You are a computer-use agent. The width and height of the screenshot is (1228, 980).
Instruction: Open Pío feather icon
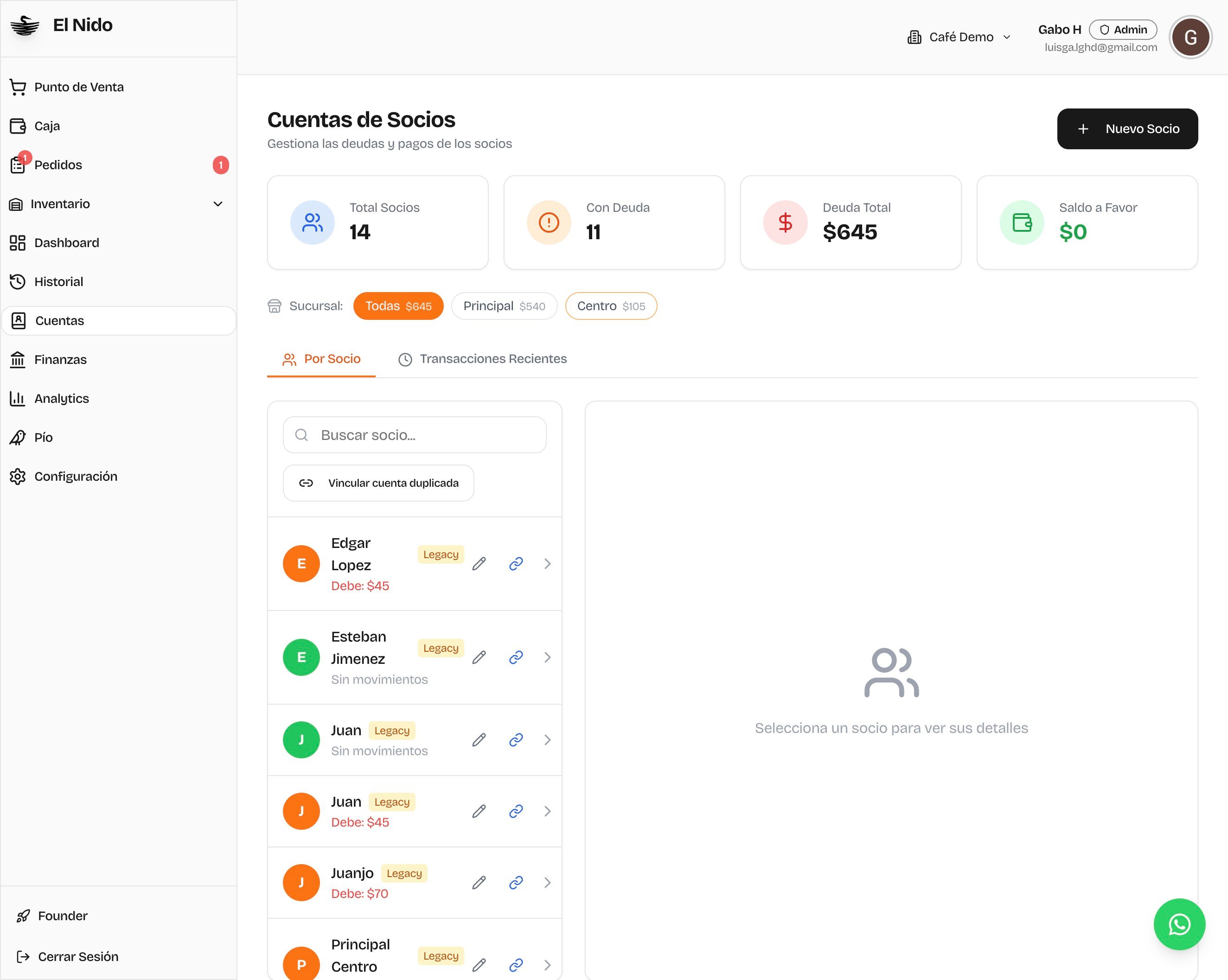pyautogui.click(x=18, y=437)
